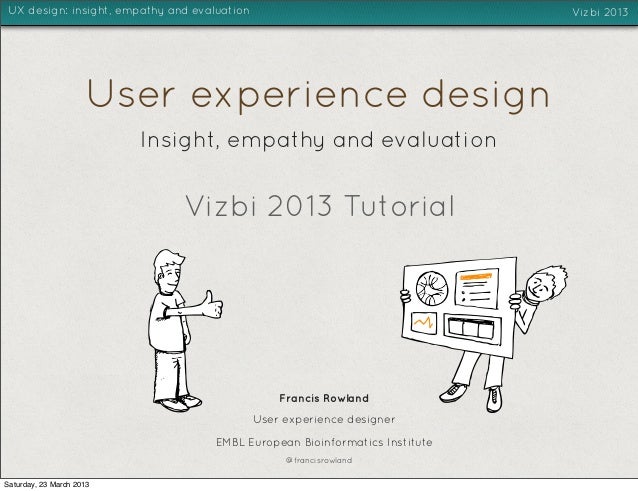This screenshot has width=638, height=491.
Task: Click 'EMBL European Bioinformatics Institute' line
Action: 324,442
